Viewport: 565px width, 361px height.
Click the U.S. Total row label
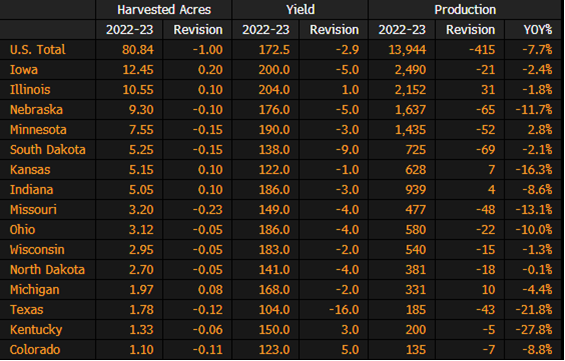click(x=38, y=50)
